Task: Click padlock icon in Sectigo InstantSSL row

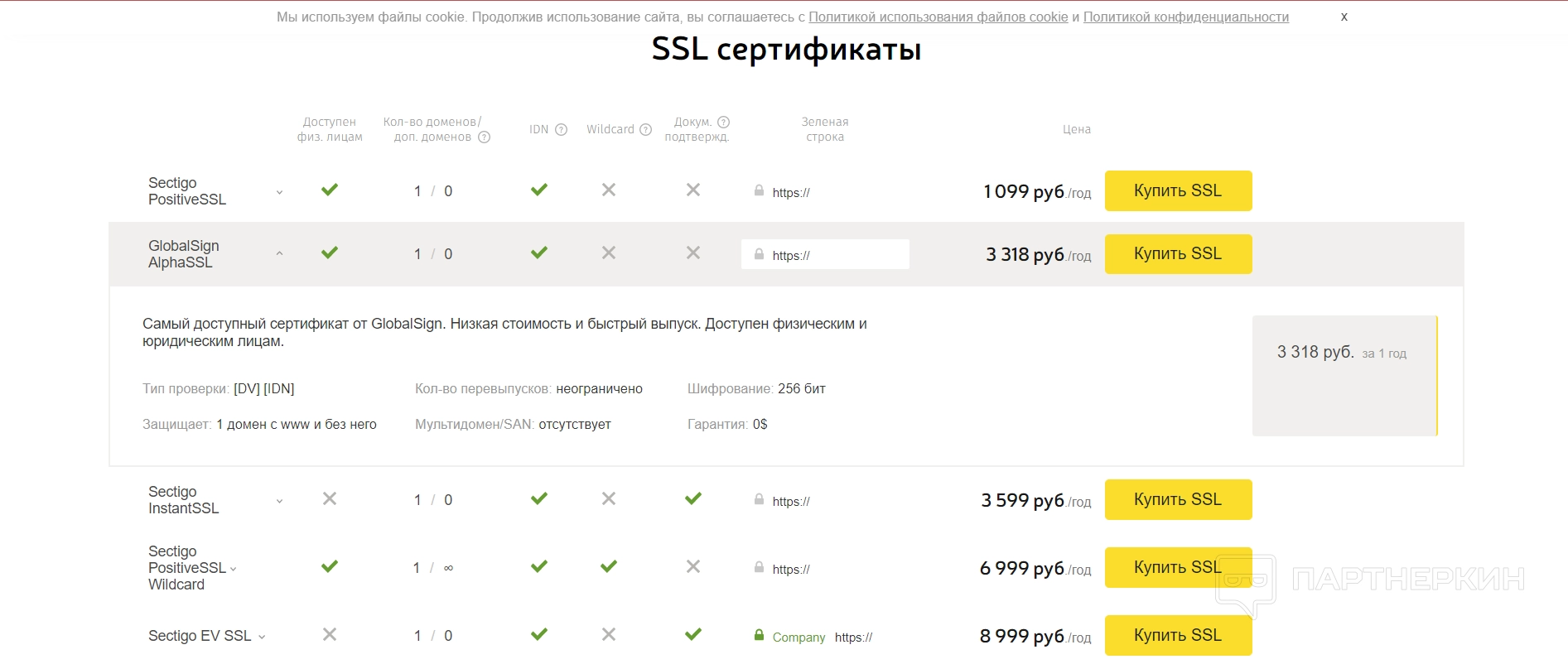Action: pos(759,499)
